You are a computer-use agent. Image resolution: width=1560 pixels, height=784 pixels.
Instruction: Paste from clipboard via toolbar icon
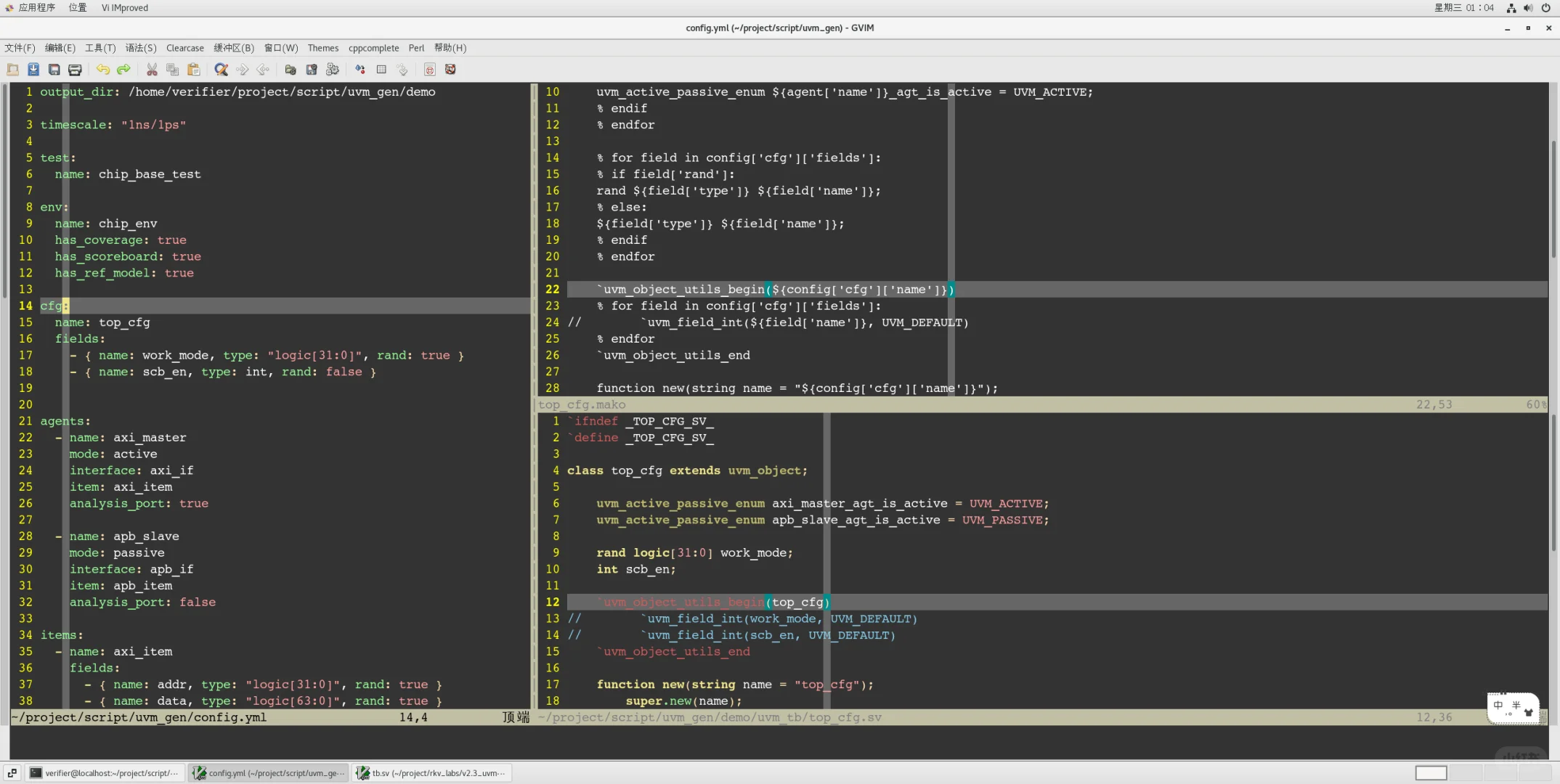193,70
